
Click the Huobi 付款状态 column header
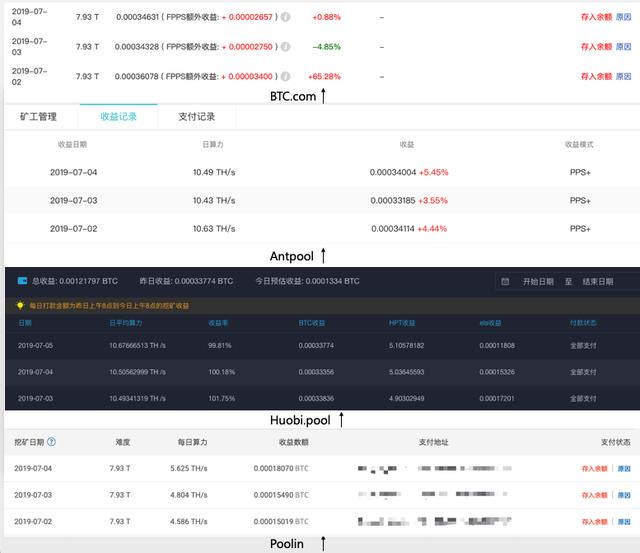pyautogui.click(x=583, y=323)
